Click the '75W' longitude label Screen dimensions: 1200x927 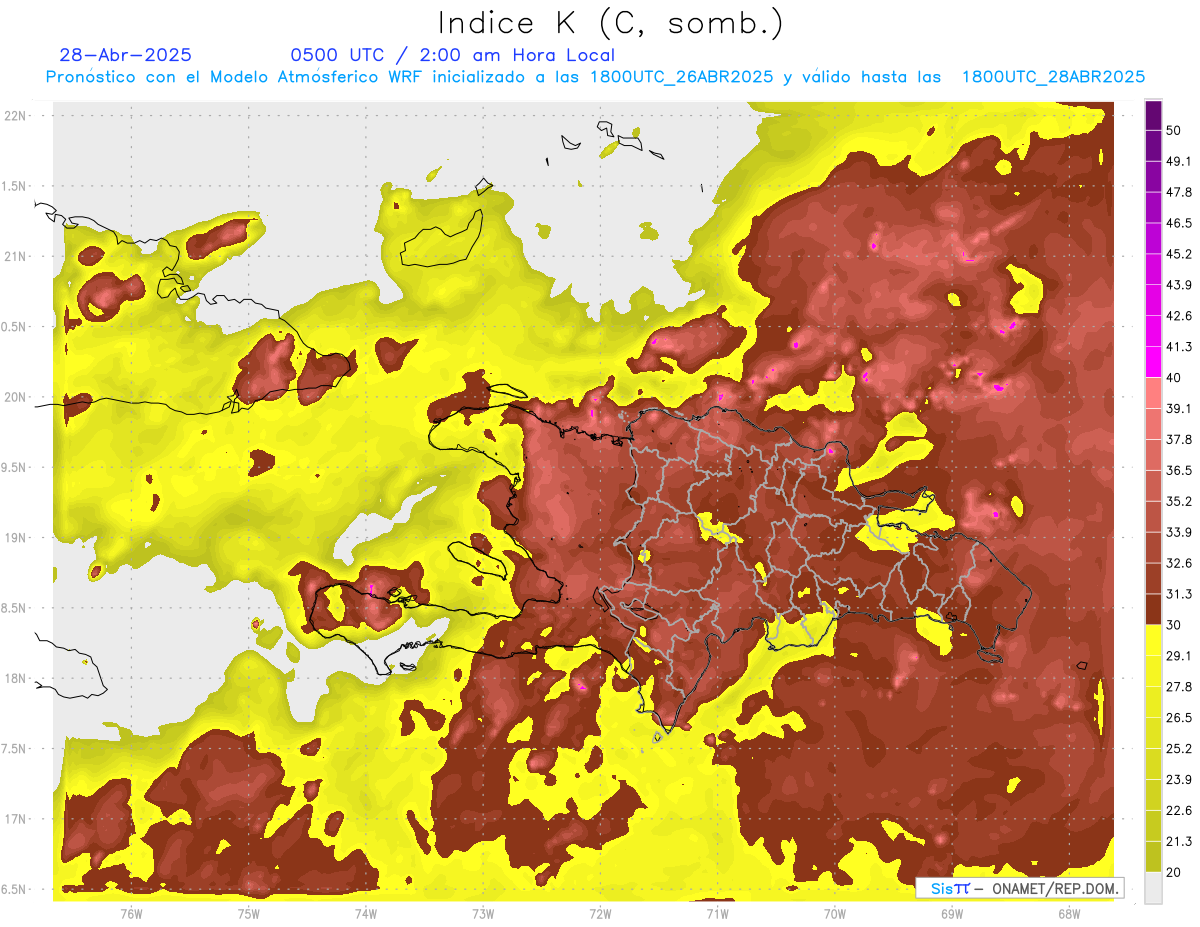tap(249, 914)
